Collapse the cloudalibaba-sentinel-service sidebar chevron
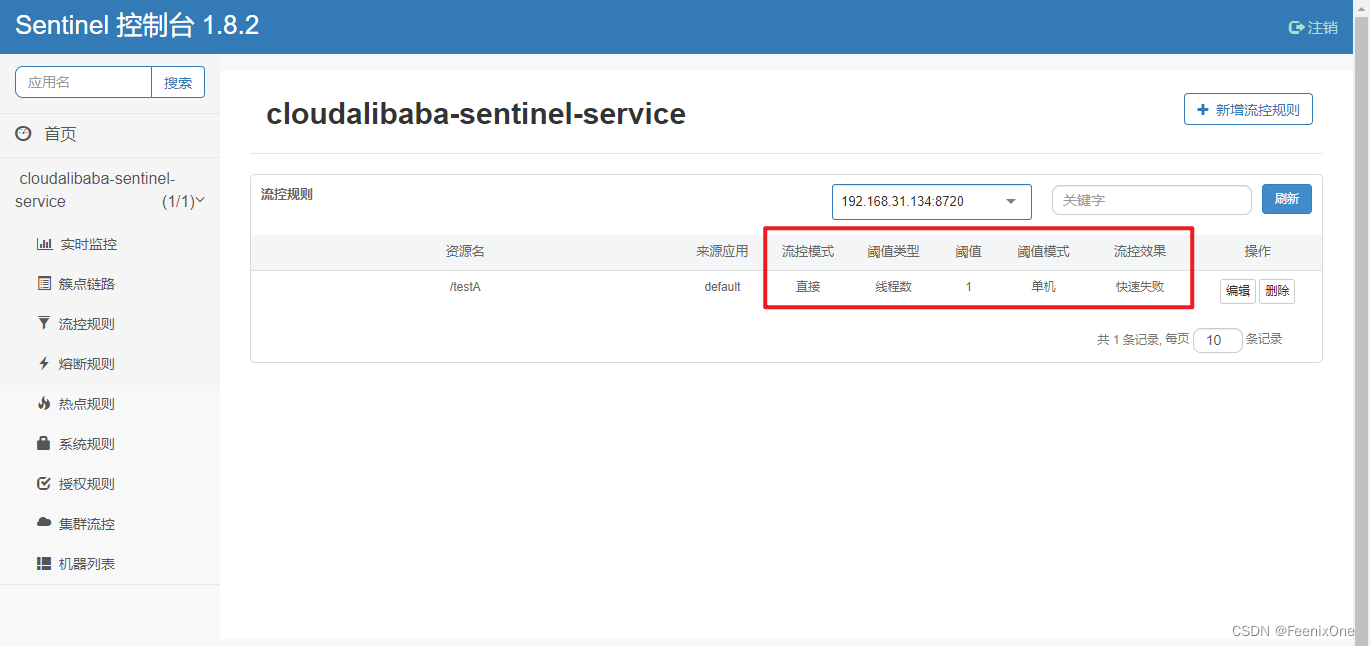The width and height of the screenshot is (1370, 646). tap(200, 201)
